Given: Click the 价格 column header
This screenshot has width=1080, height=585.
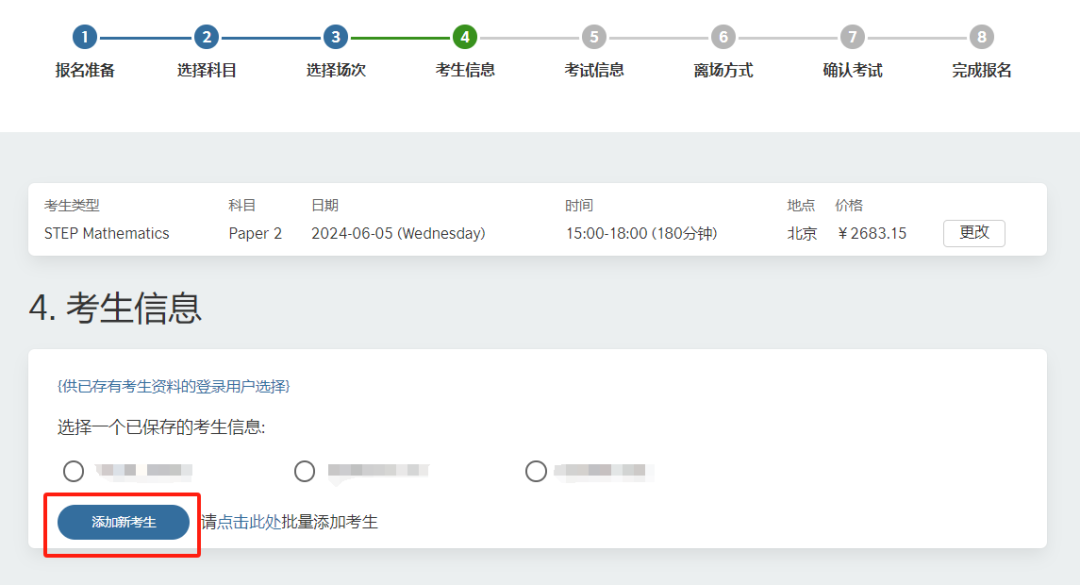Looking at the screenshot, I should point(849,205).
